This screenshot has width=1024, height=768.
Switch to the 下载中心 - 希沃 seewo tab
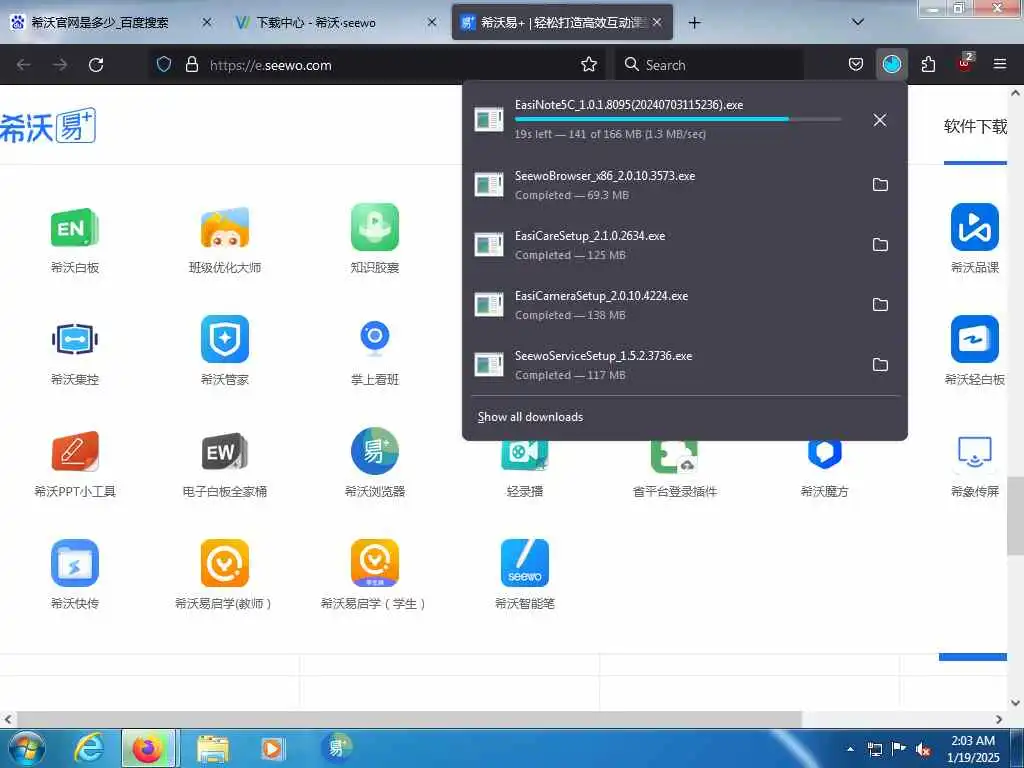pyautogui.click(x=336, y=22)
